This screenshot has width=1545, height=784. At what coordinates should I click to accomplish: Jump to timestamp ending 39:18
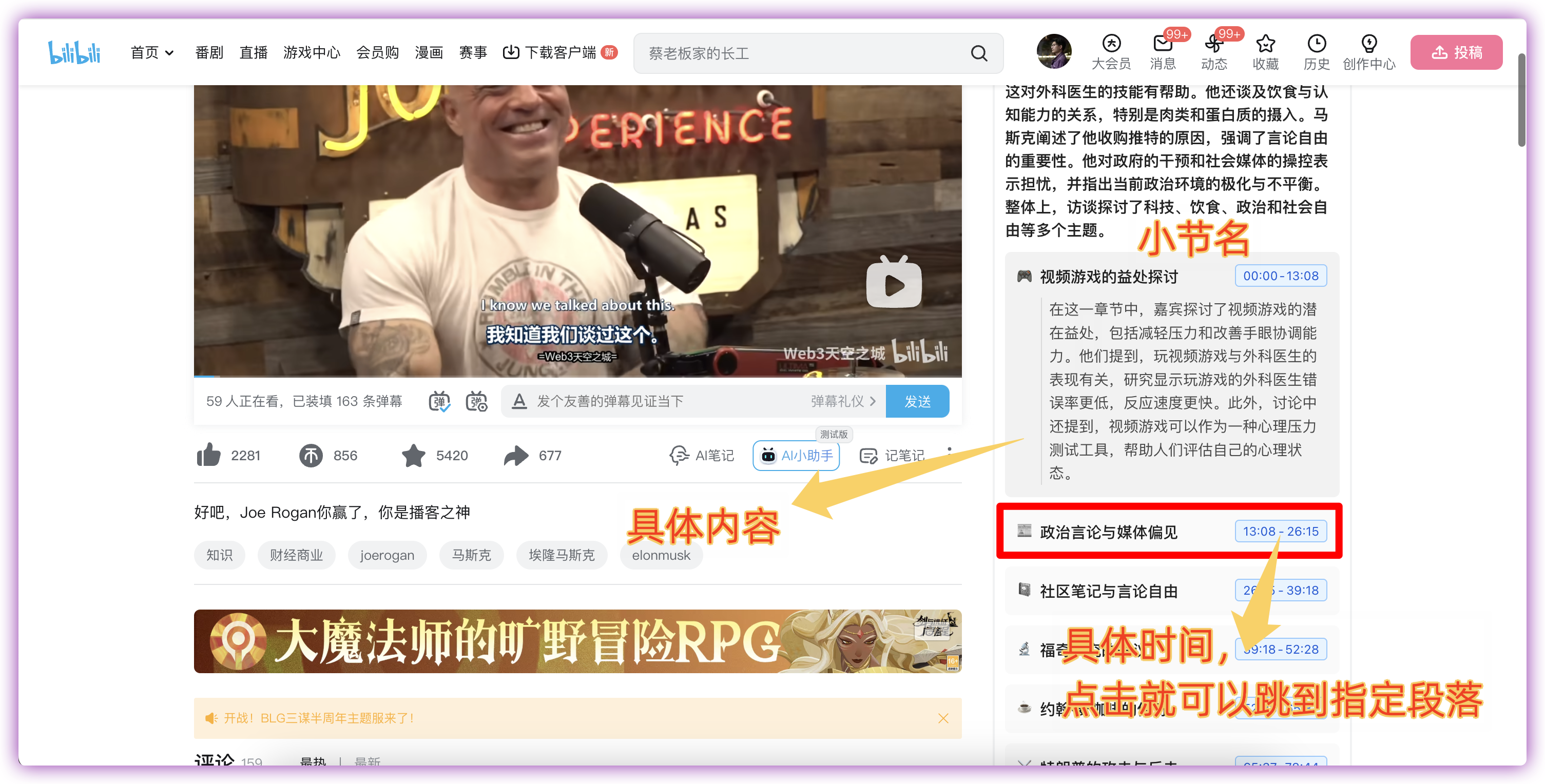[x=1281, y=590]
